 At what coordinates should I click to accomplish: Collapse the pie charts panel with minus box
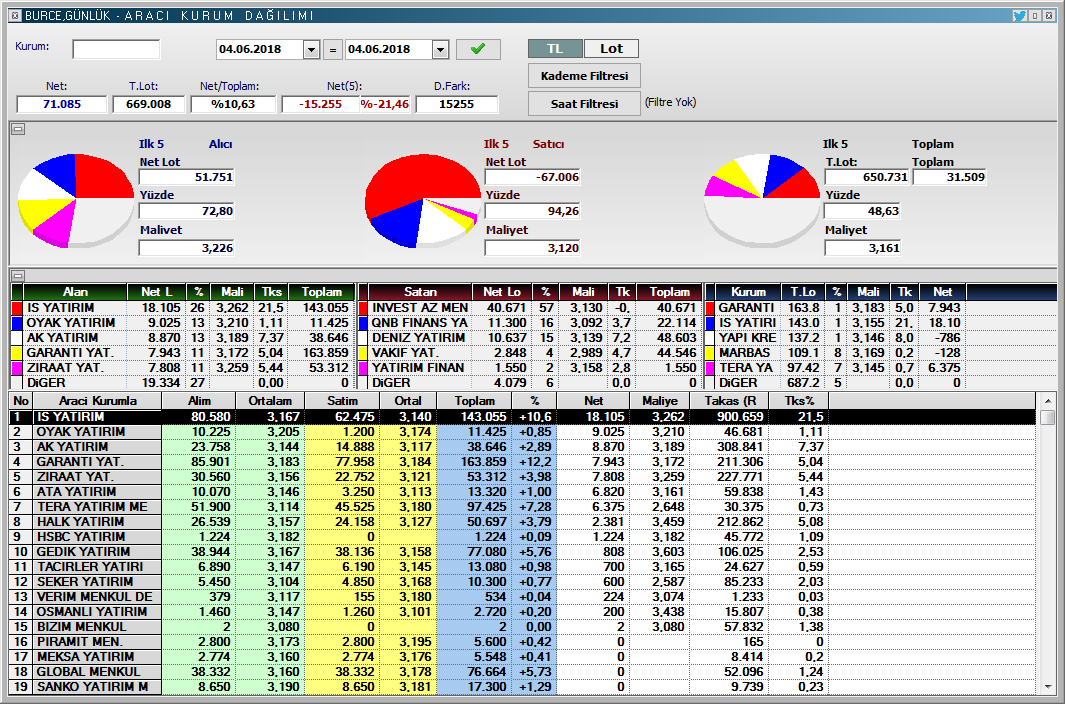(18, 129)
